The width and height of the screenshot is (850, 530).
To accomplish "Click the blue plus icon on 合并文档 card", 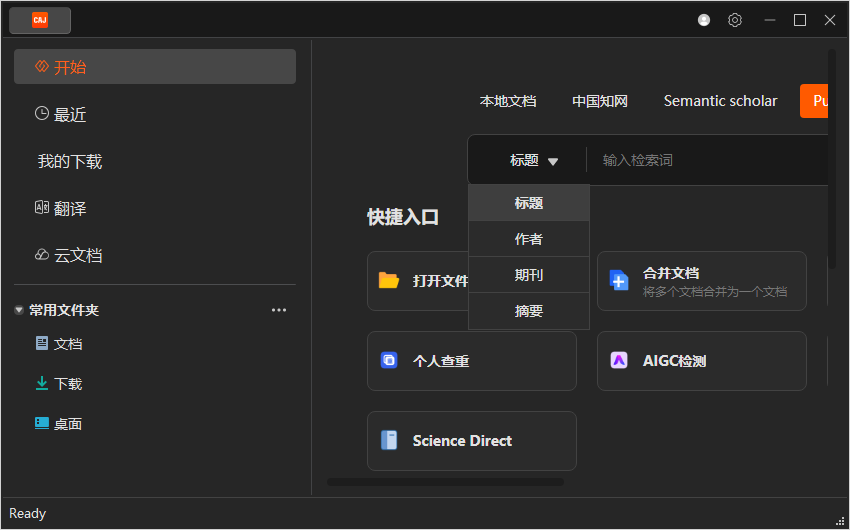I will (619, 280).
